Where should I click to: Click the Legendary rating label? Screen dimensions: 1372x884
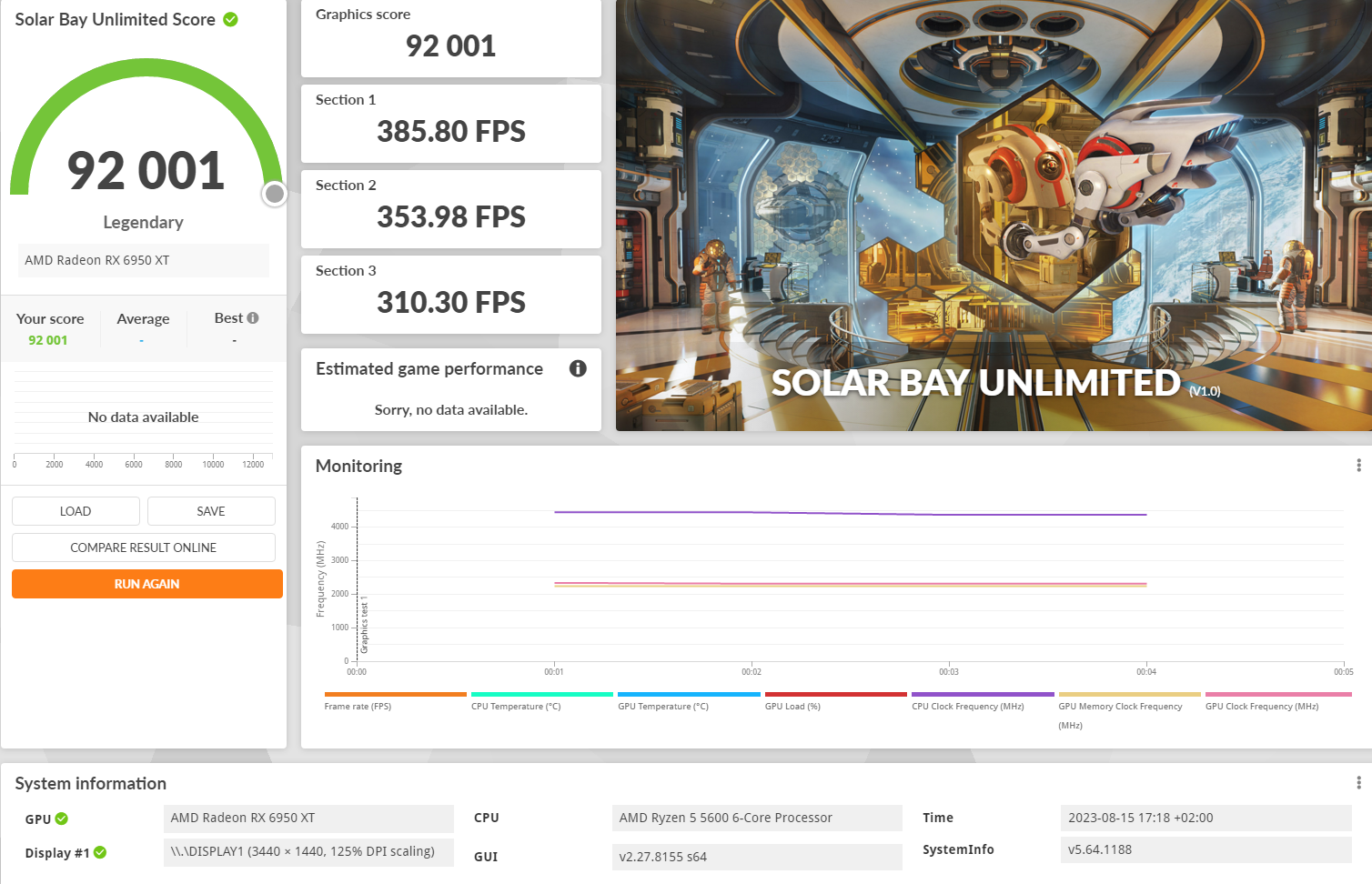click(x=143, y=222)
